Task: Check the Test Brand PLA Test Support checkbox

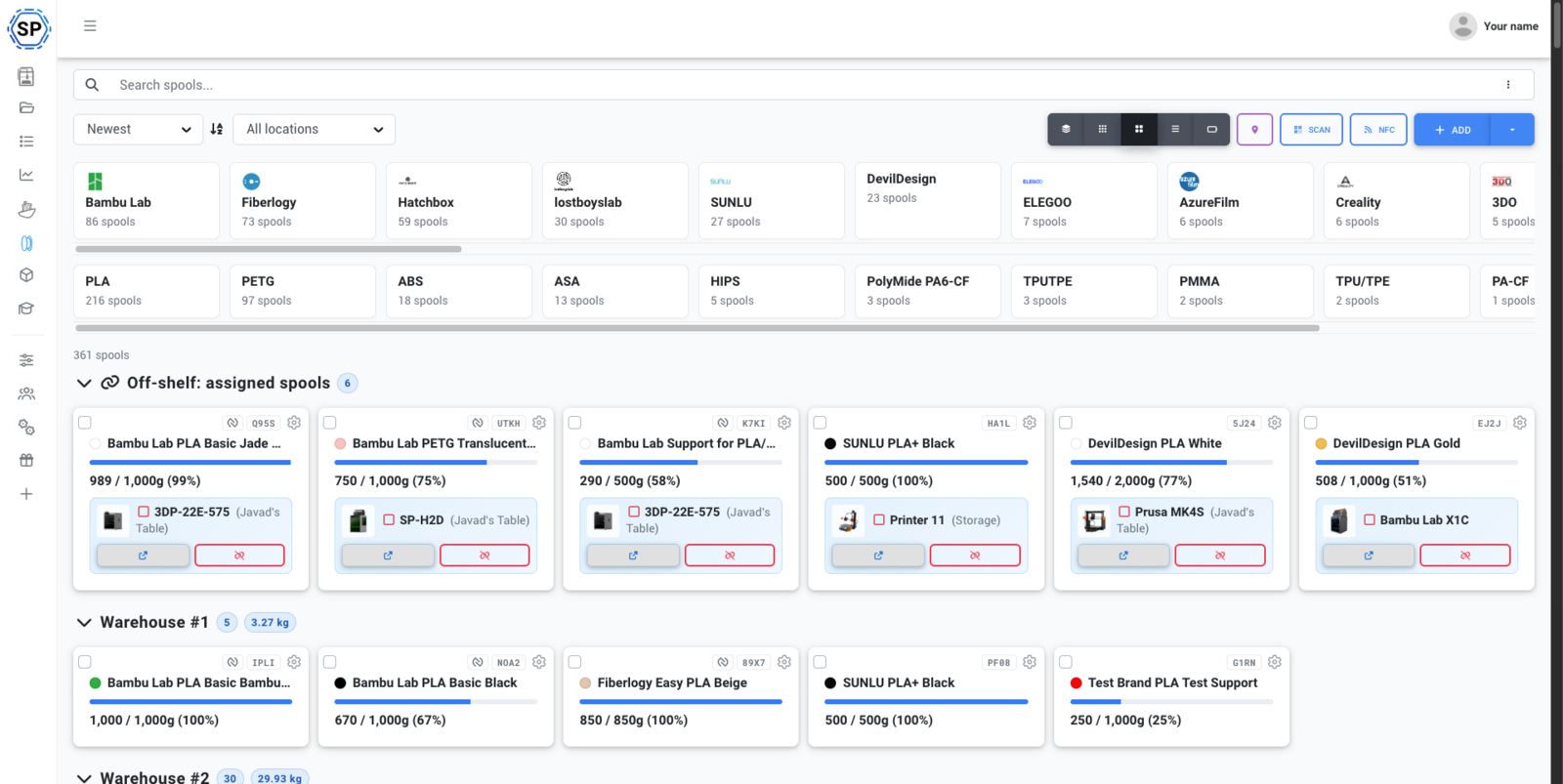Action: (1066, 662)
